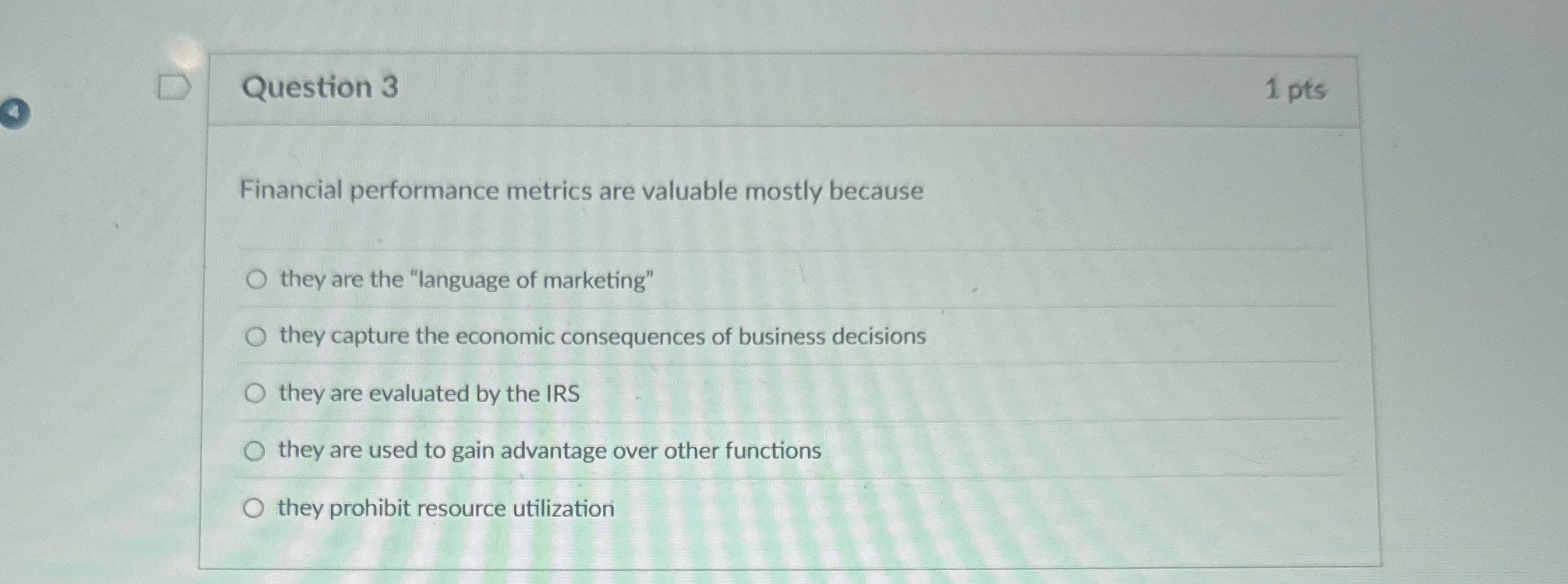Click the radio circle next to the last answer

tap(257, 507)
